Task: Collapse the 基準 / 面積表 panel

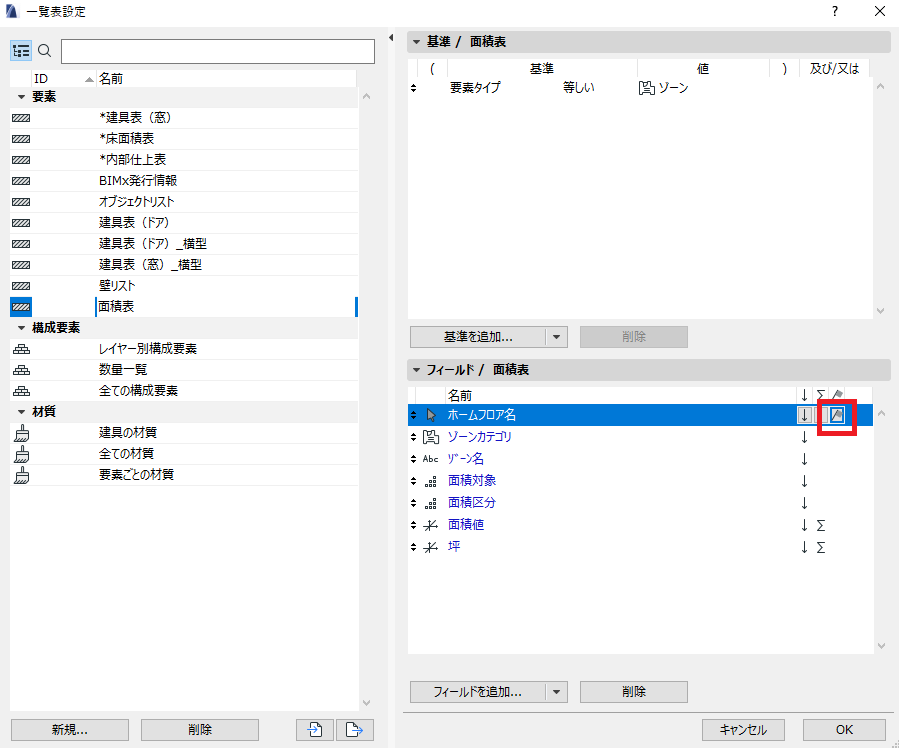Action: tap(416, 42)
